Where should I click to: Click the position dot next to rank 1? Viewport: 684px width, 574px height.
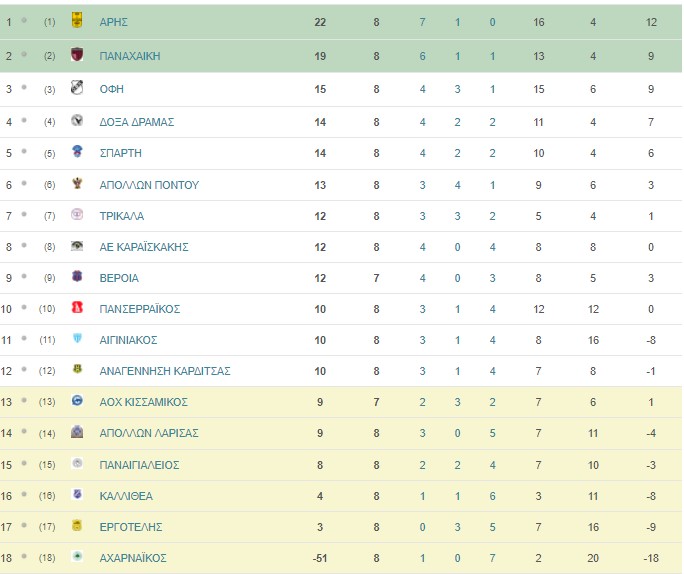pos(24,20)
